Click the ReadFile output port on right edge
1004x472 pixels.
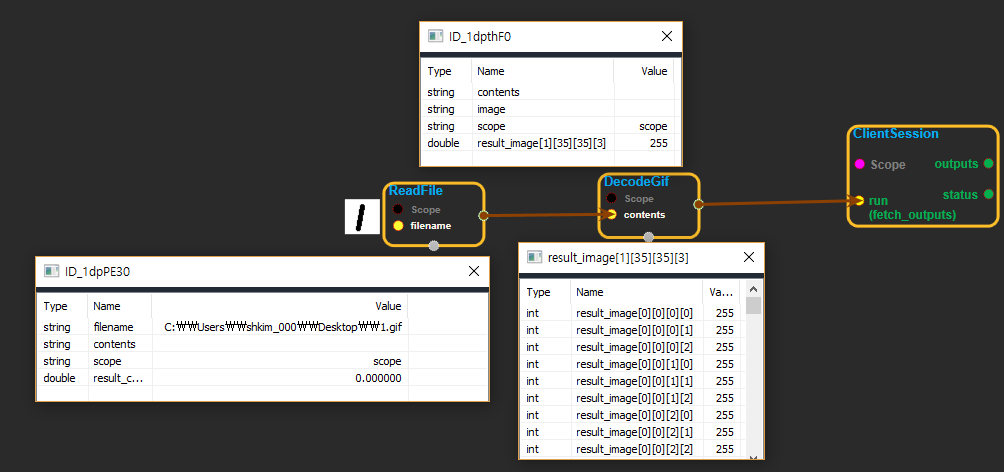pyautogui.click(x=484, y=214)
